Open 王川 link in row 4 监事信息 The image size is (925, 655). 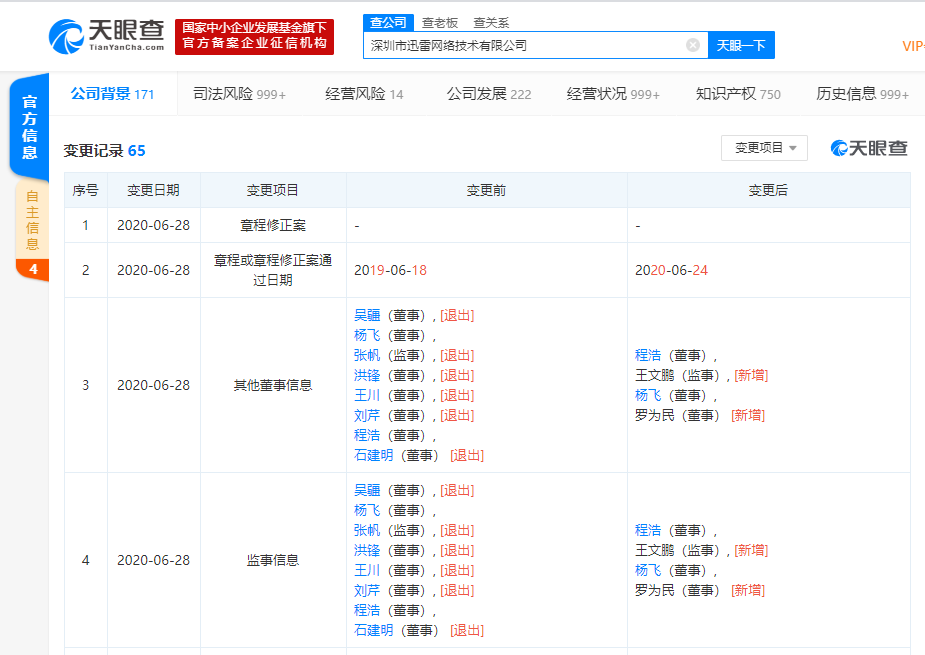point(367,571)
